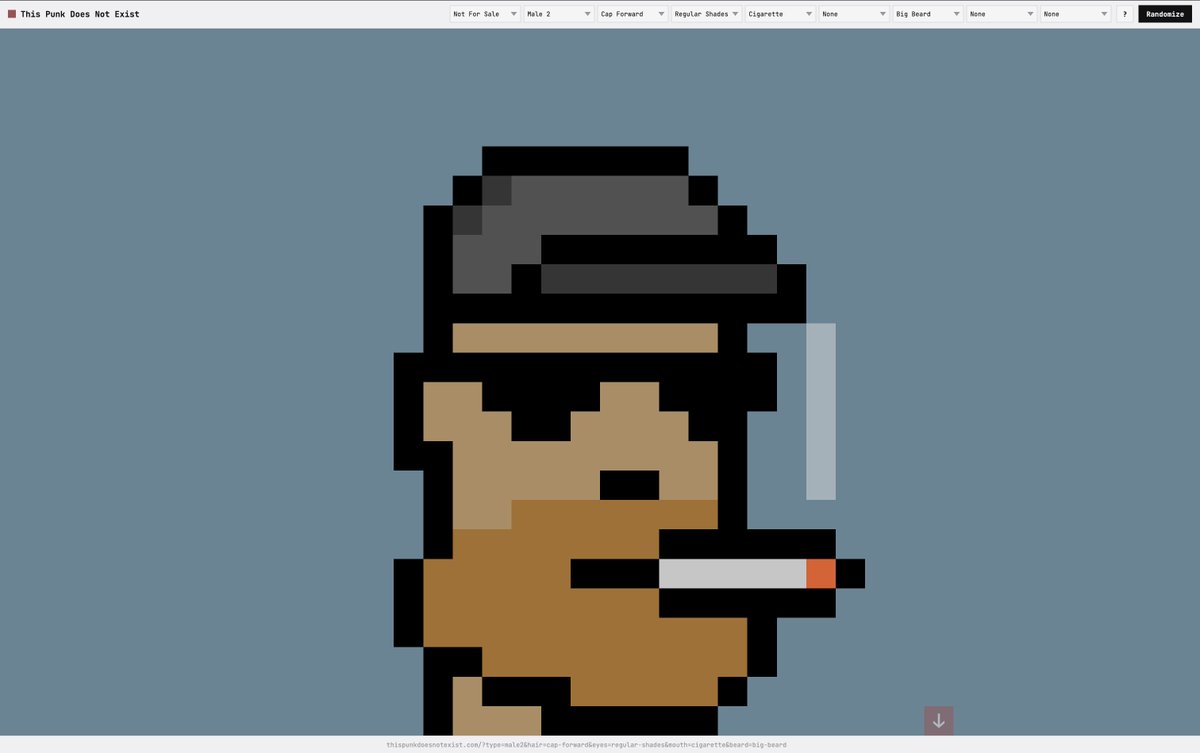This screenshot has height=753, width=1200.
Task: Open the Not For Sale dropdown
Action: pyautogui.click(x=485, y=14)
